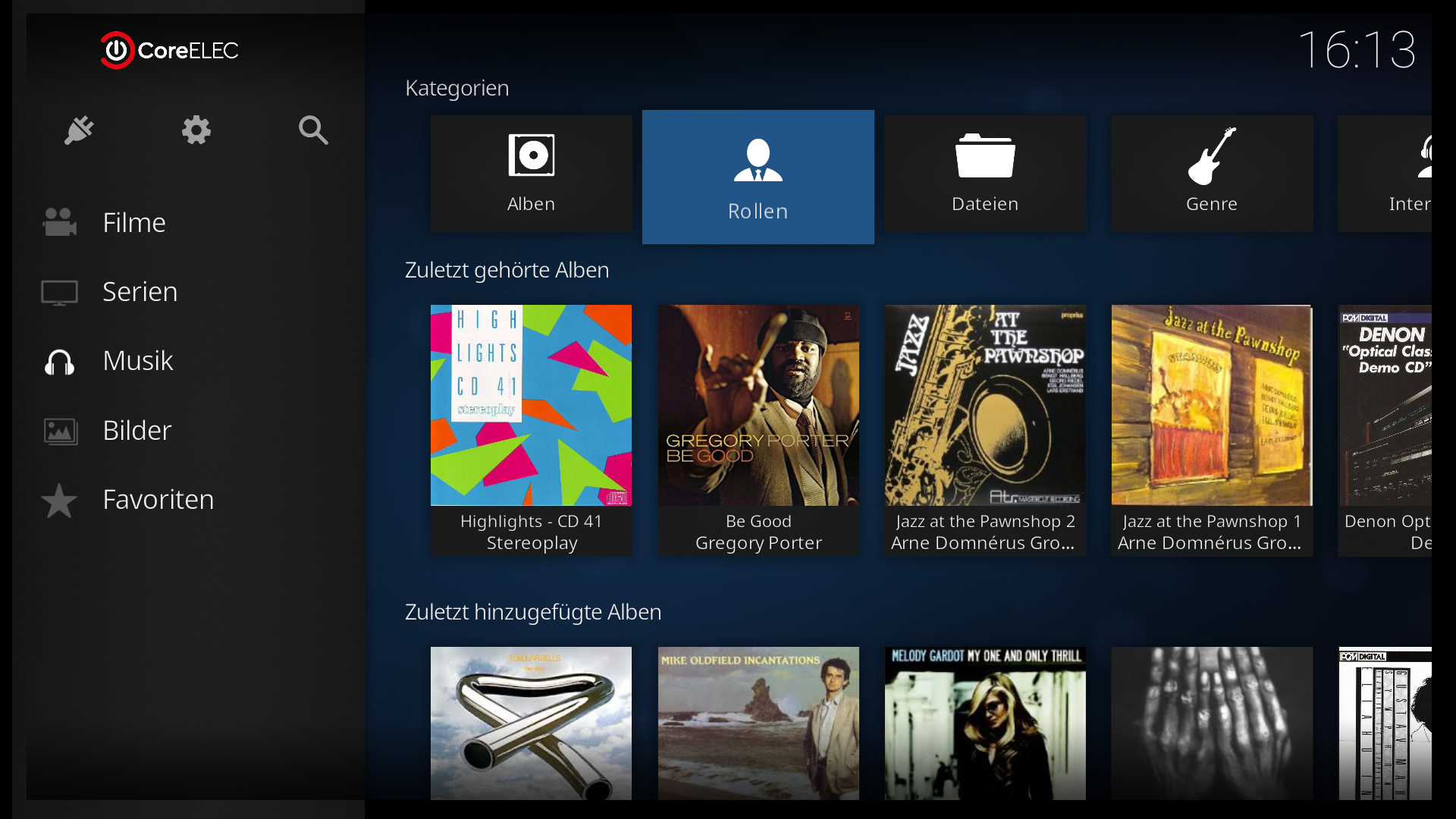Open Jazz at the Pawnshop 1 cover
The image size is (1456, 819).
pos(1212,405)
